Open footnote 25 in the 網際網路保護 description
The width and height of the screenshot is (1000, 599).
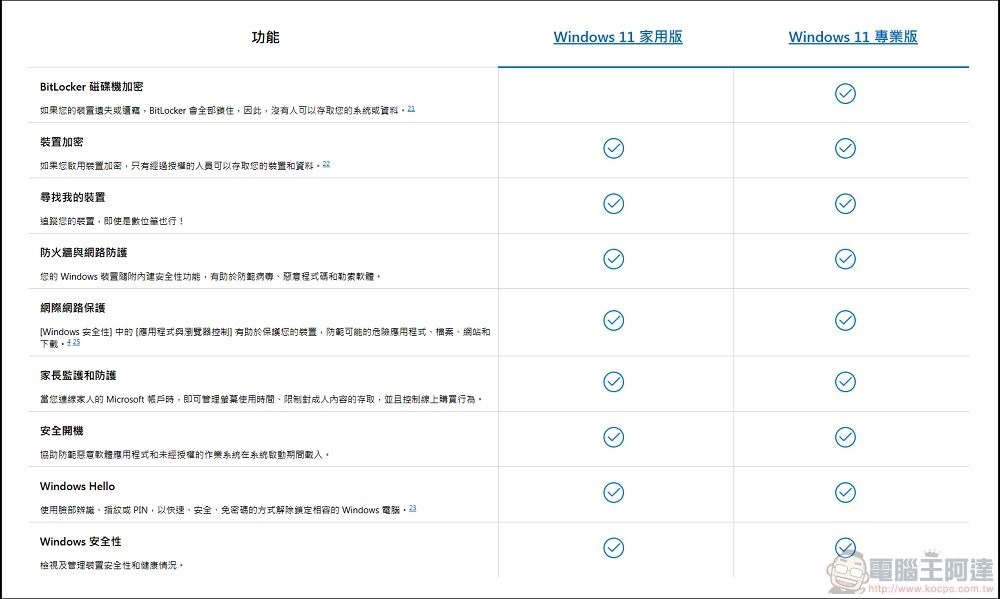[76, 342]
